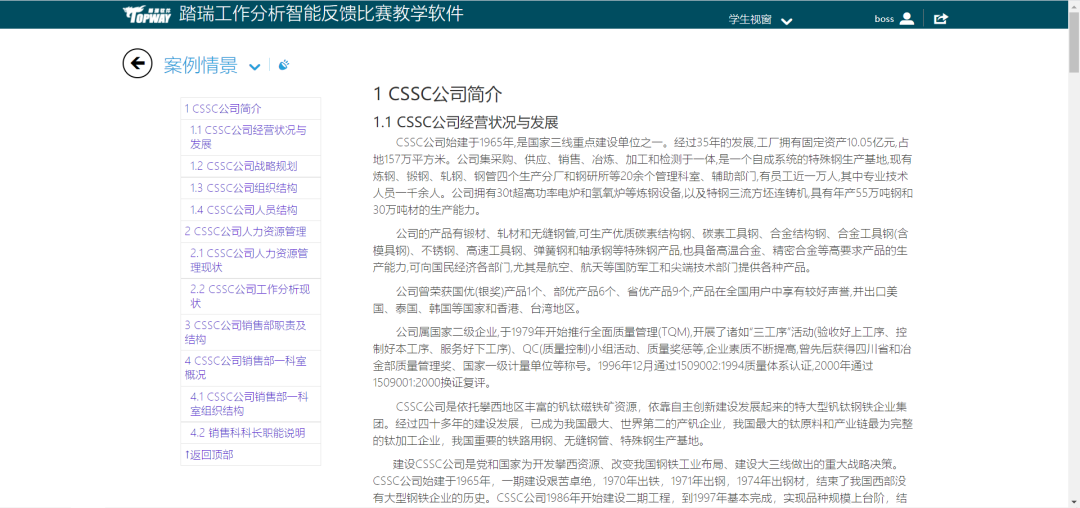Select 3 CSSC公司销售部职责及结构
The width and height of the screenshot is (1080, 508).
[x=245, y=331]
